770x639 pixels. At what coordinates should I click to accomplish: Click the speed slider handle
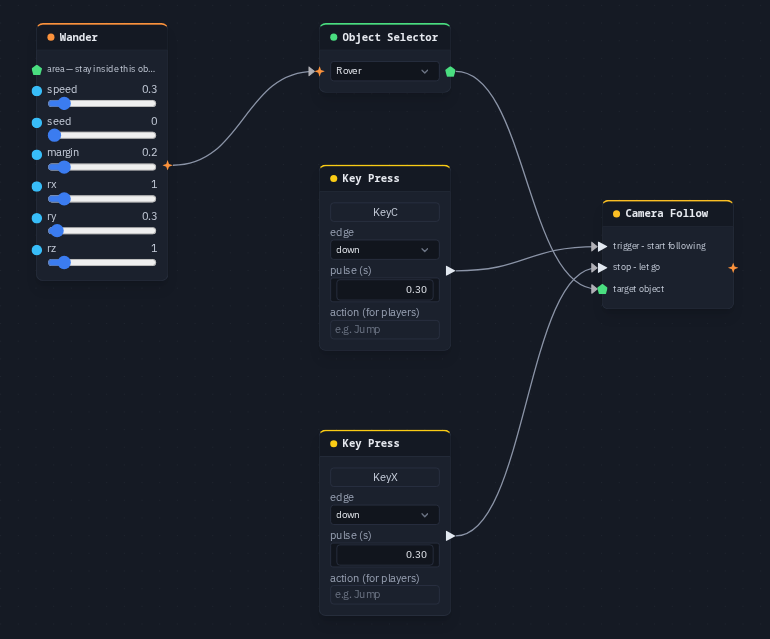[x=64, y=104]
